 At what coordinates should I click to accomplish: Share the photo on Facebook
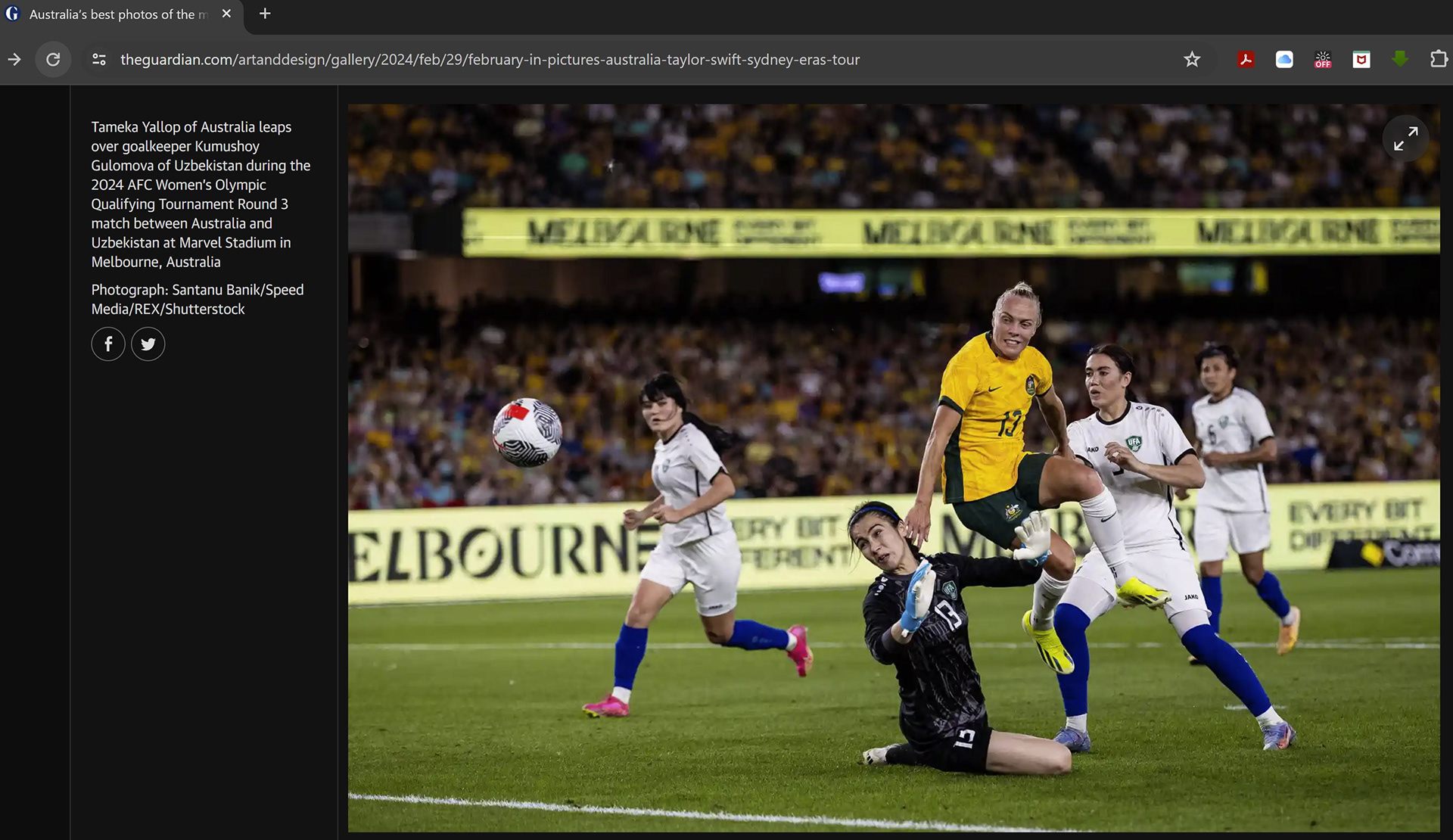pos(108,344)
